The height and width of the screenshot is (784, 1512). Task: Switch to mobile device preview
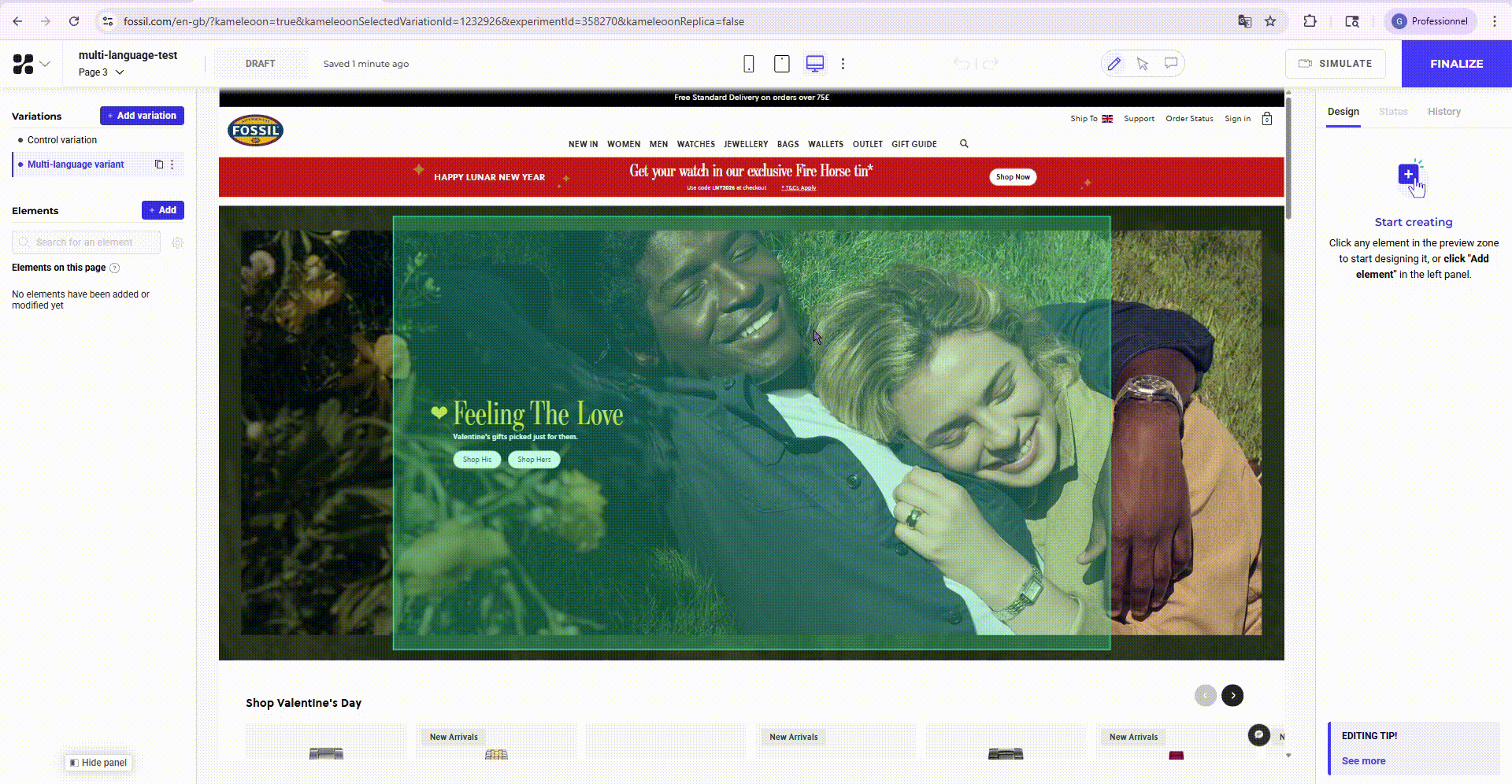click(x=748, y=64)
